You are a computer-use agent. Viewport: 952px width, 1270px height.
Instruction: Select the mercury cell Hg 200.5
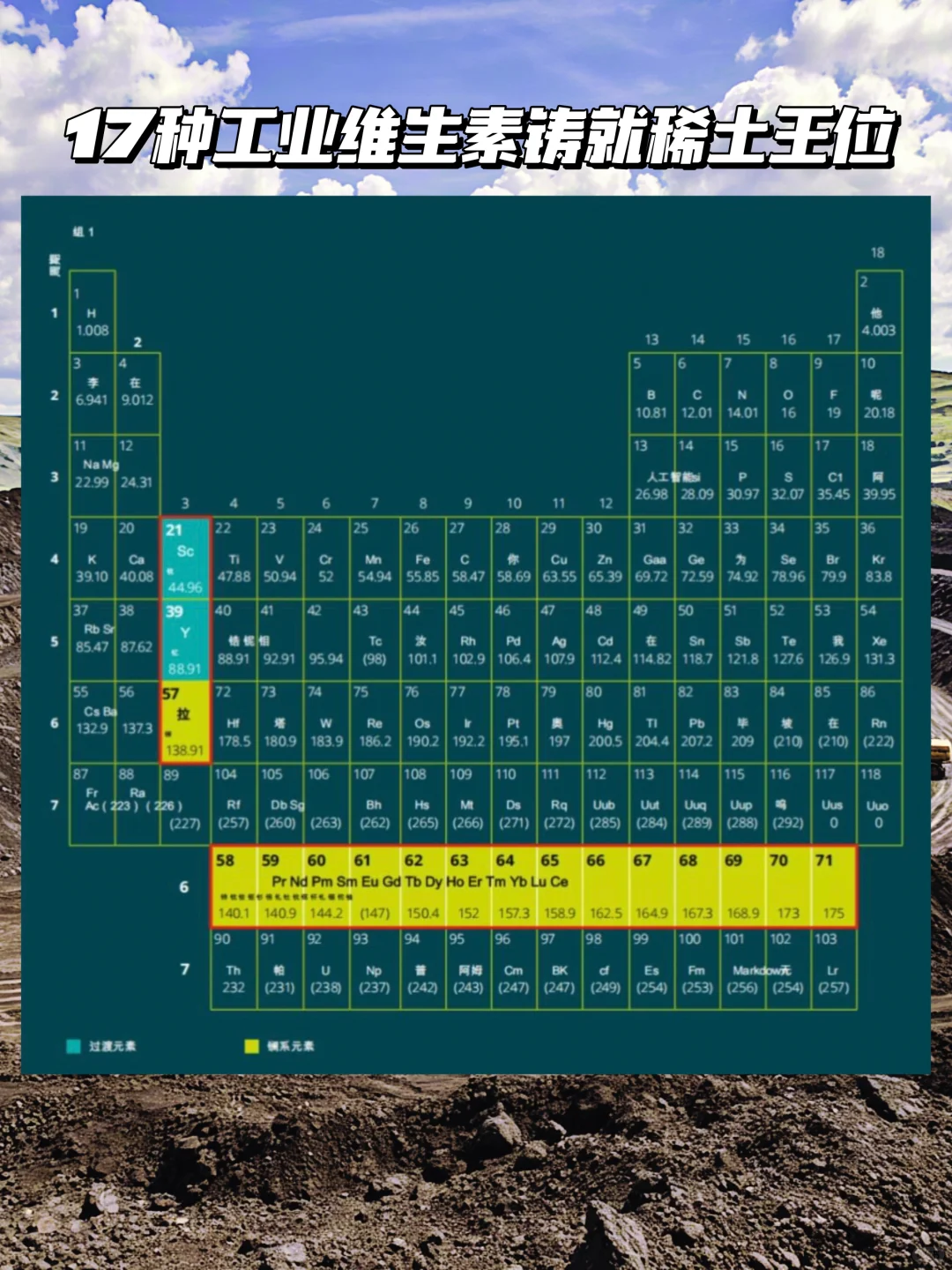605,721
